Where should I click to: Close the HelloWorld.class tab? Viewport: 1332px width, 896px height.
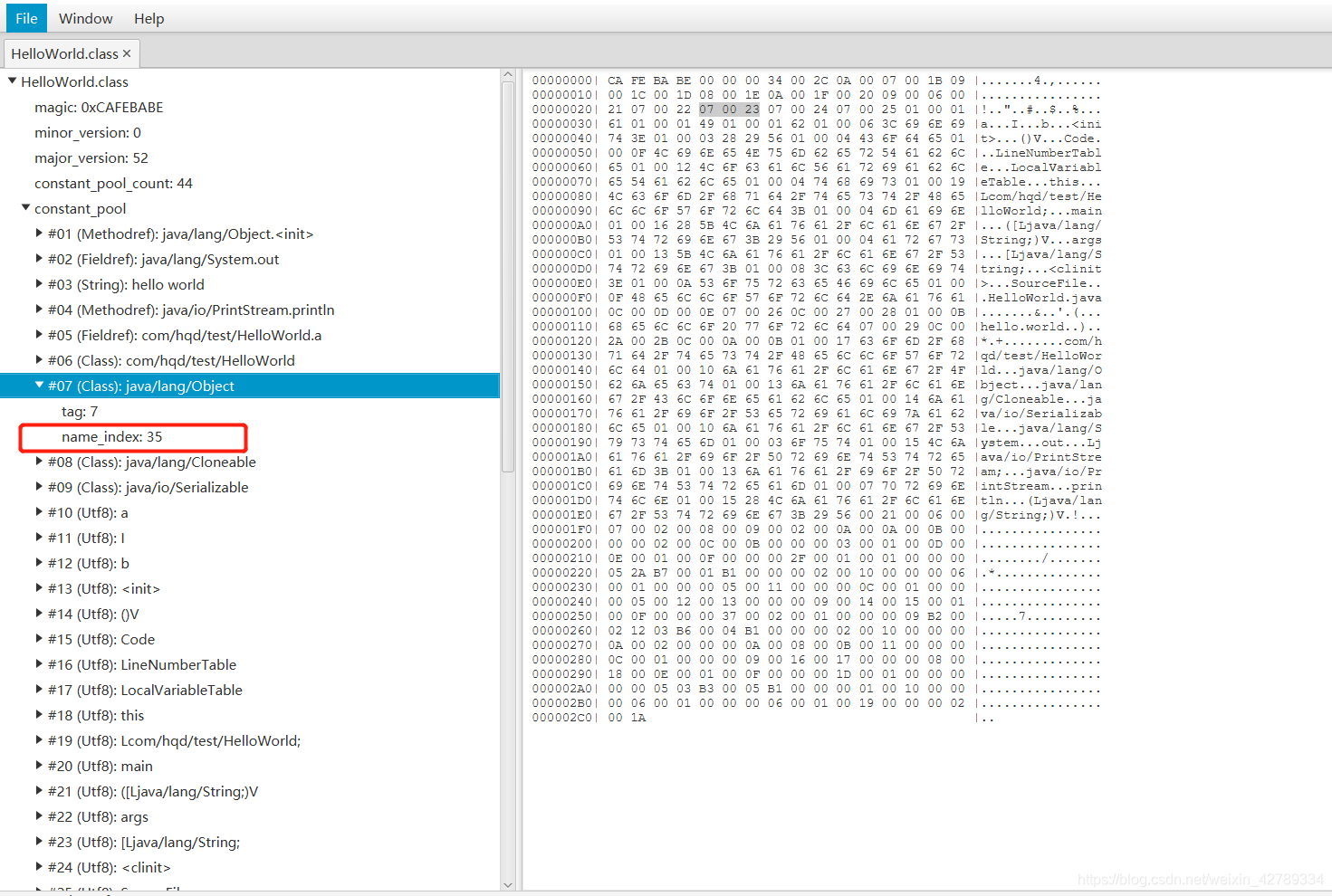click(x=127, y=53)
